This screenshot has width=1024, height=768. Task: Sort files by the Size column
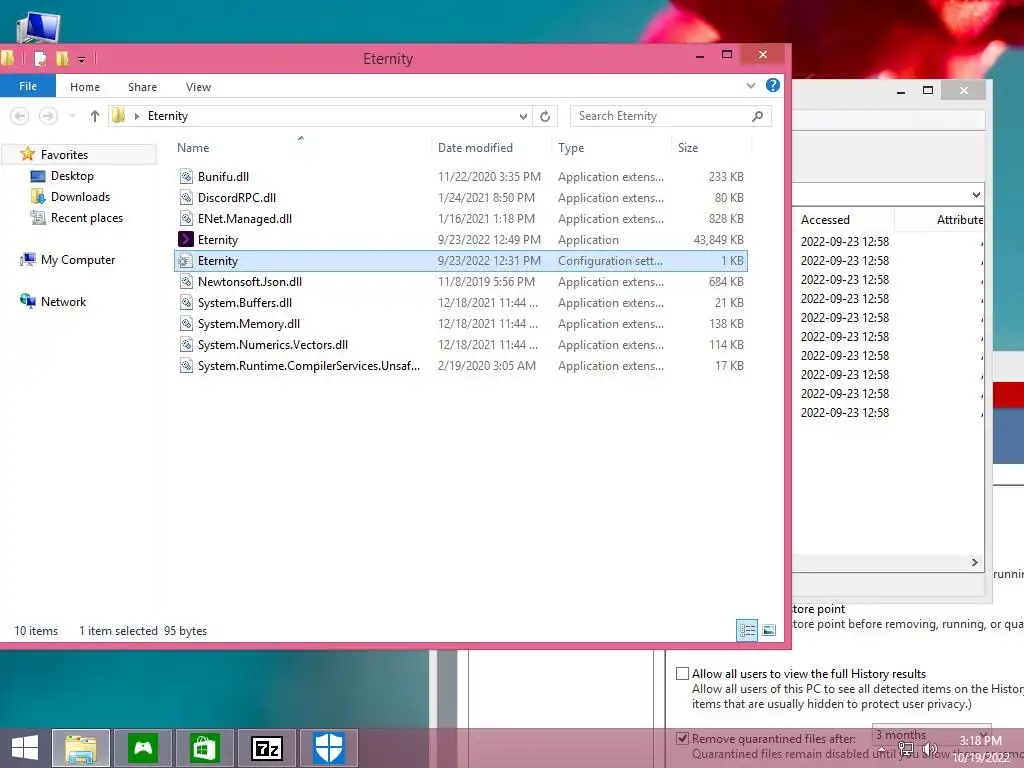688,148
